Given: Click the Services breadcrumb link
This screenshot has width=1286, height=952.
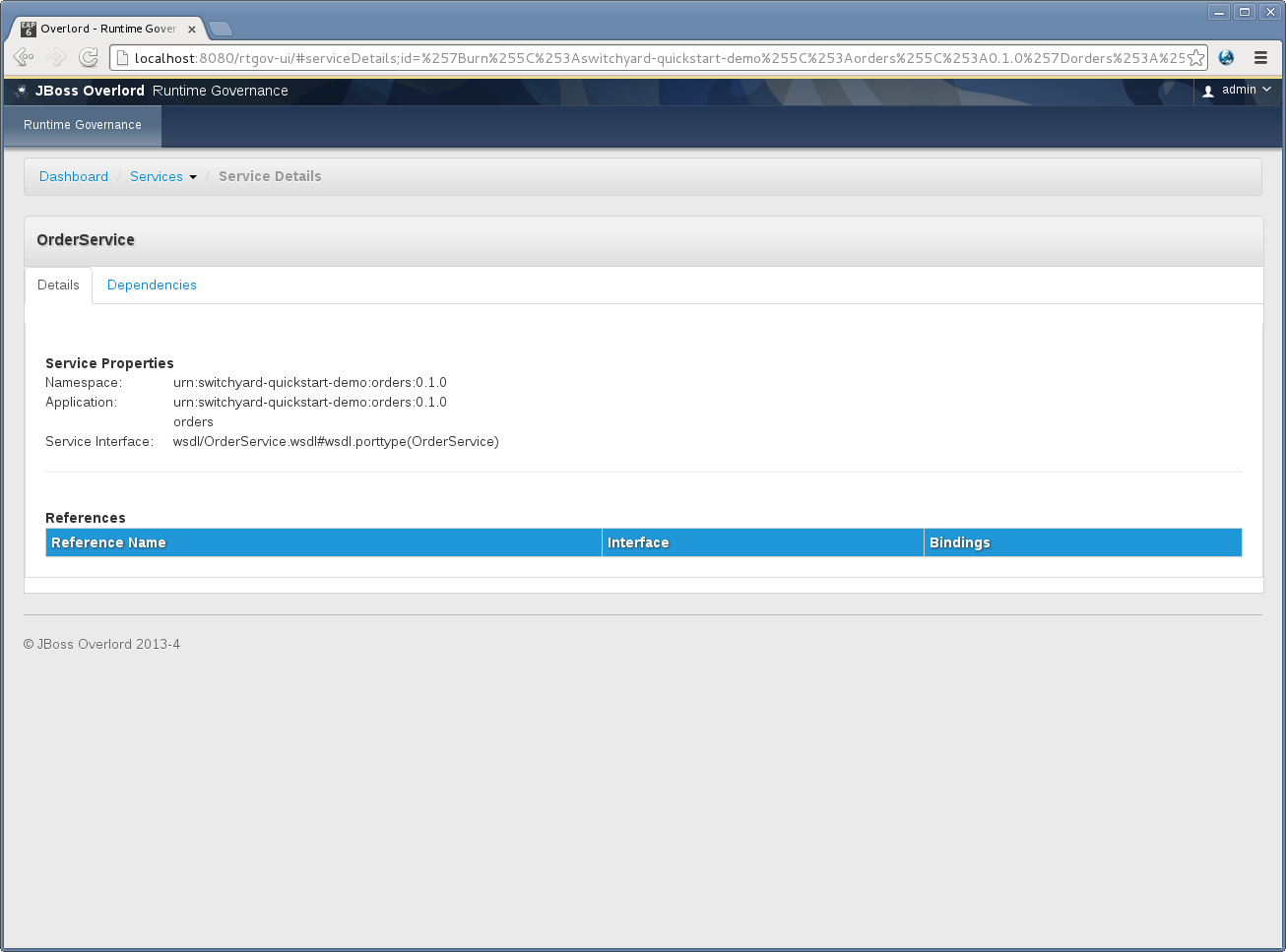Looking at the screenshot, I should pyautogui.click(x=157, y=176).
